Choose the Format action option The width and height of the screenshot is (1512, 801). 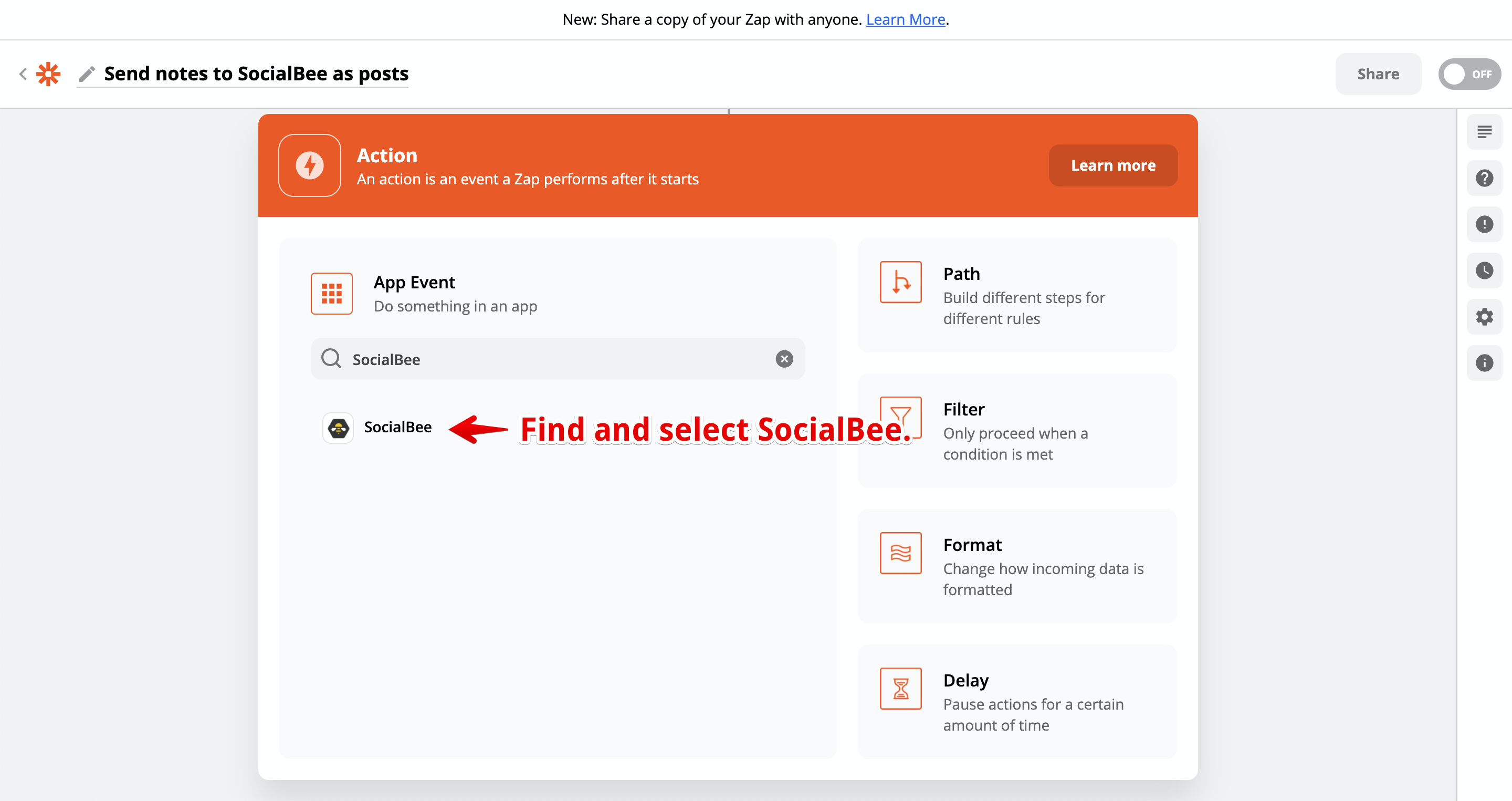tap(1016, 566)
